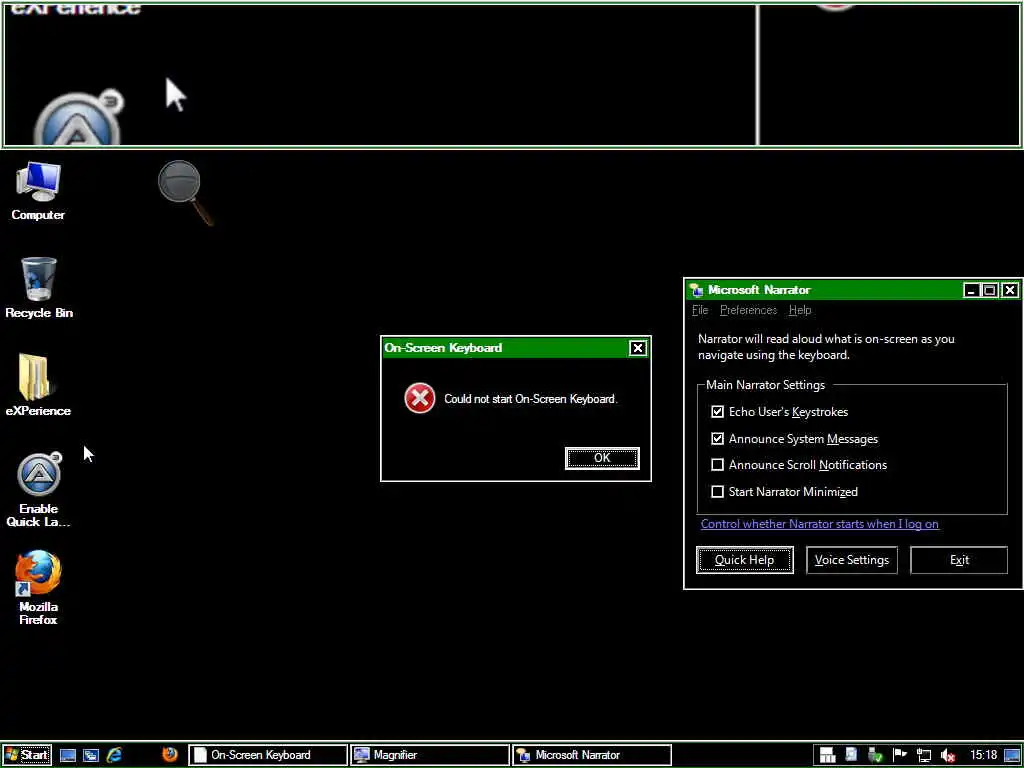Uncheck Announce System Messages
This screenshot has height=768, width=1024.
[x=718, y=438]
